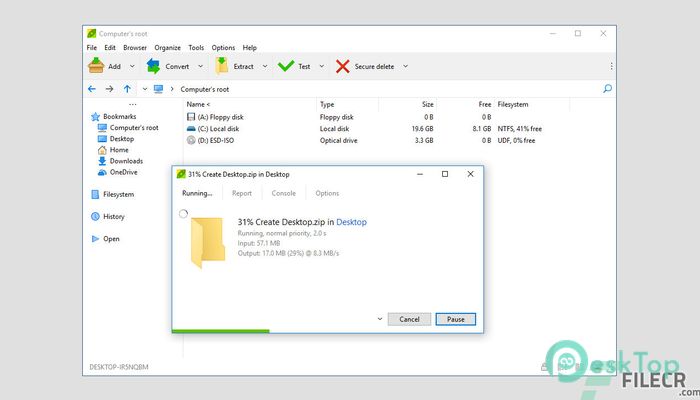Switch to the Console tab
This screenshot has height=400, width=700.
click(x=283, y=193)
